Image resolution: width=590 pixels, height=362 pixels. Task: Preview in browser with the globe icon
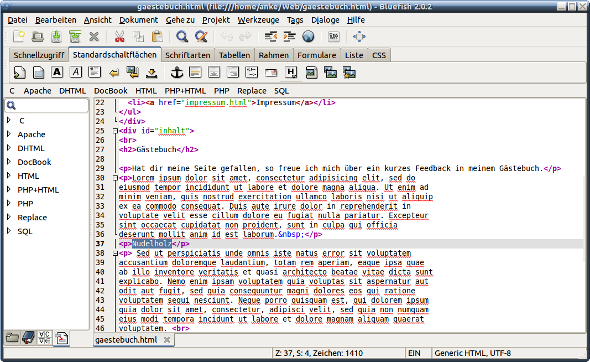308,37
